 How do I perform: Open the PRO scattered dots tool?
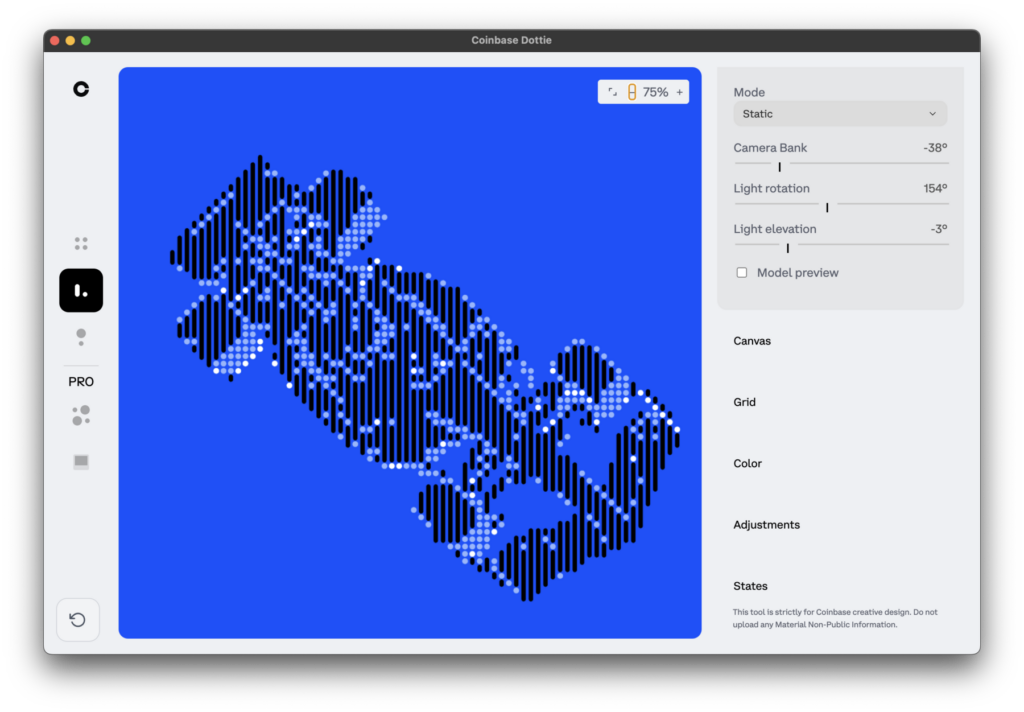(x=81, y=415)
